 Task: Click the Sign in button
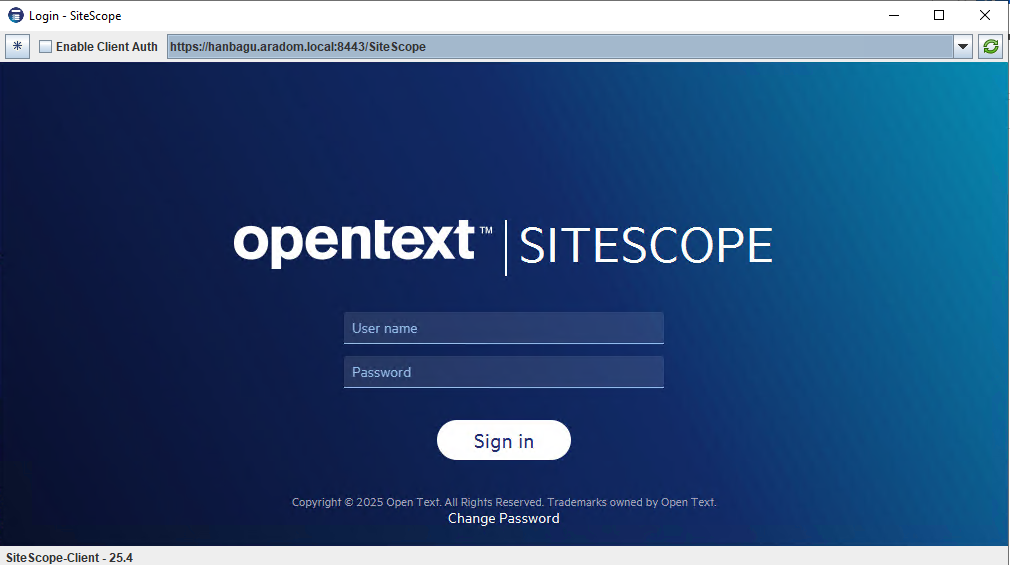coord(504,440)
